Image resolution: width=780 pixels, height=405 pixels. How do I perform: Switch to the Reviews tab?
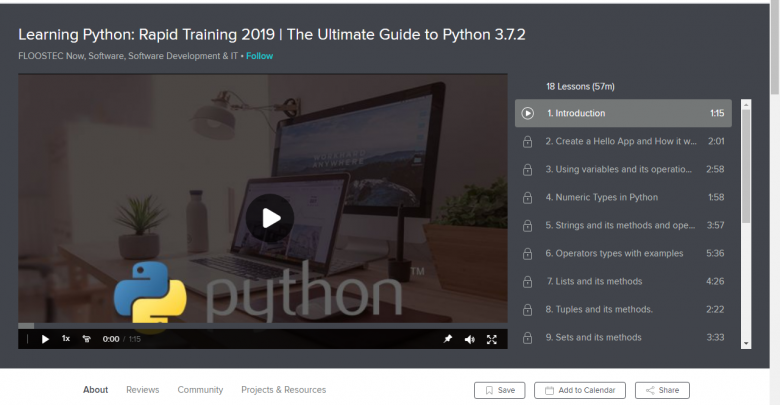click(x=143, y=390)
